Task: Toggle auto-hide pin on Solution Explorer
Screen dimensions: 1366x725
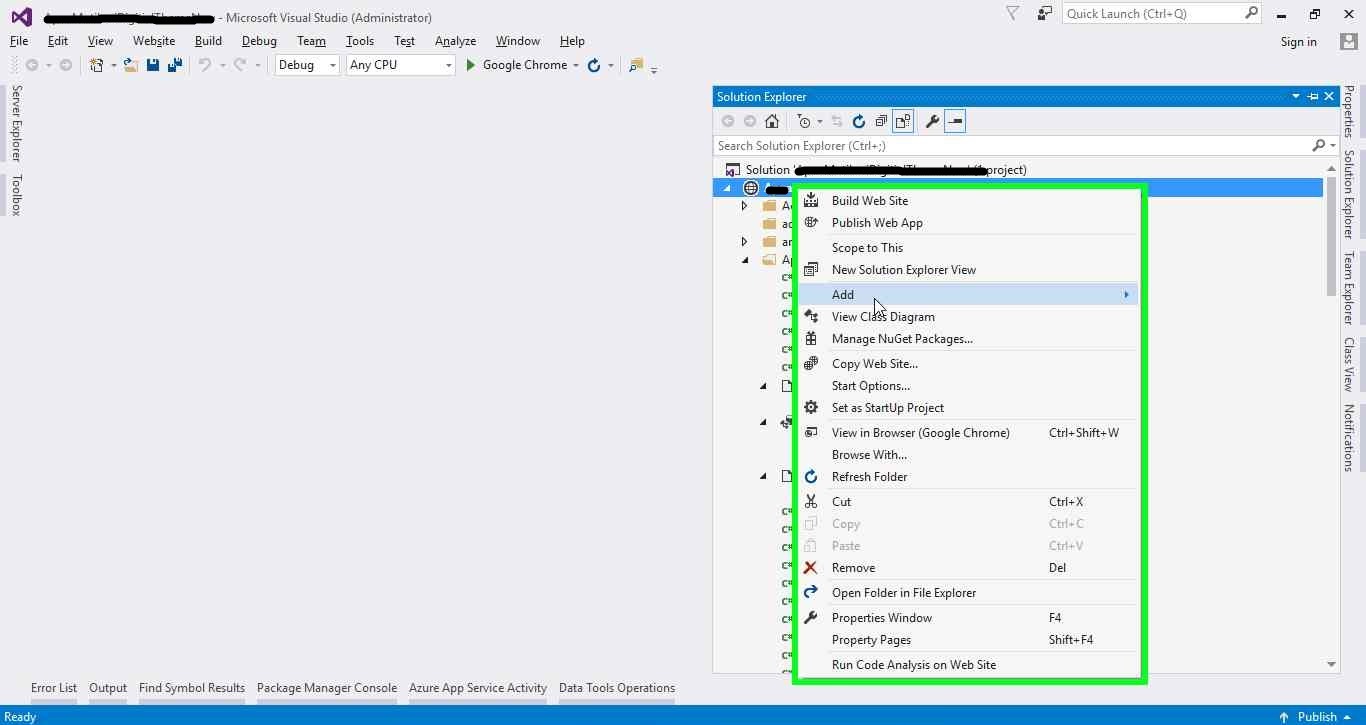Action: (1313, 96)
